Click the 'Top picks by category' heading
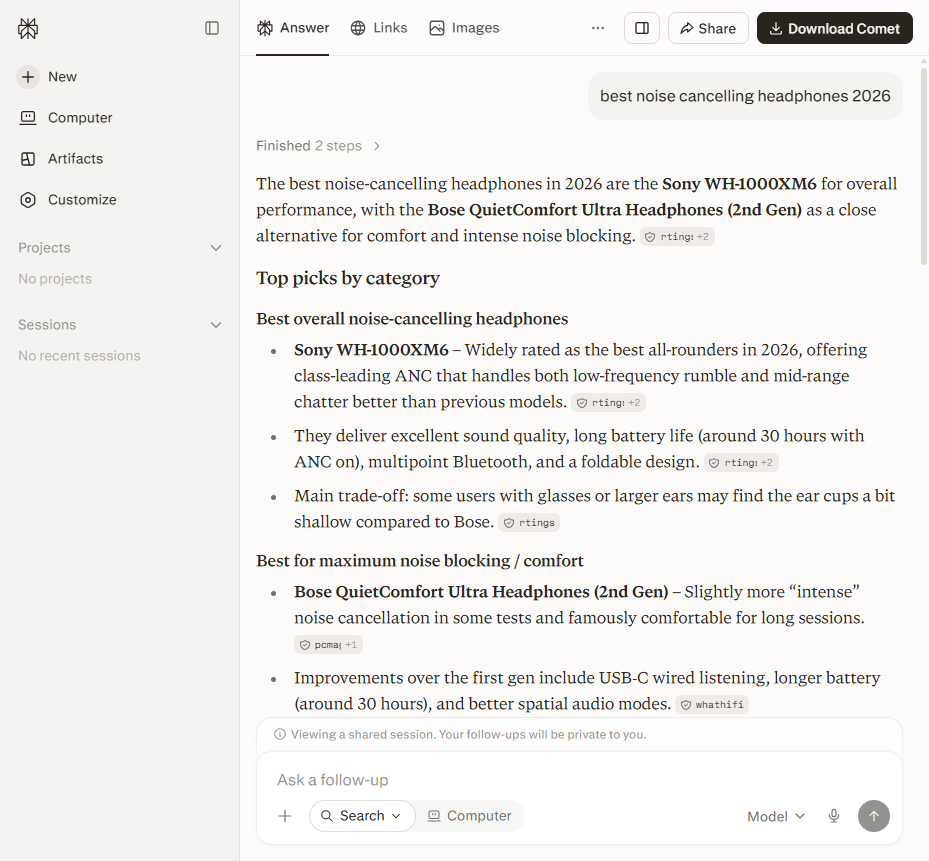Screen dimensions: 929x861 (348, 278)
